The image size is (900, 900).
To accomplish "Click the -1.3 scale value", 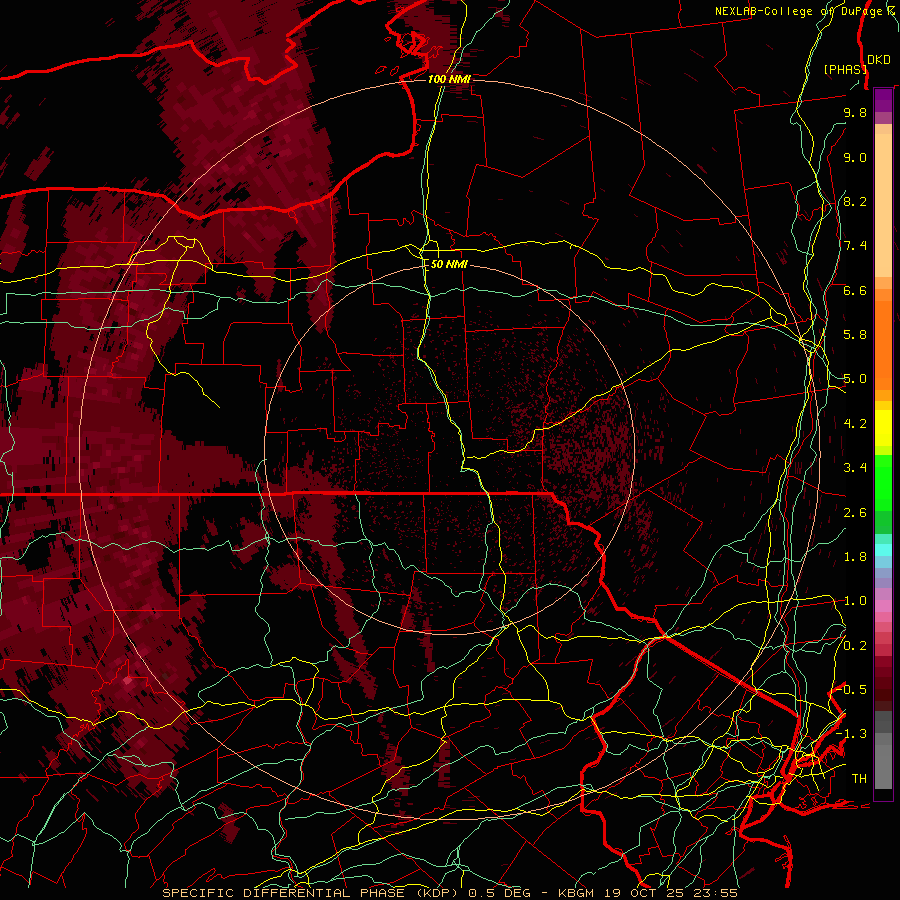I will [x=852, y=734].
